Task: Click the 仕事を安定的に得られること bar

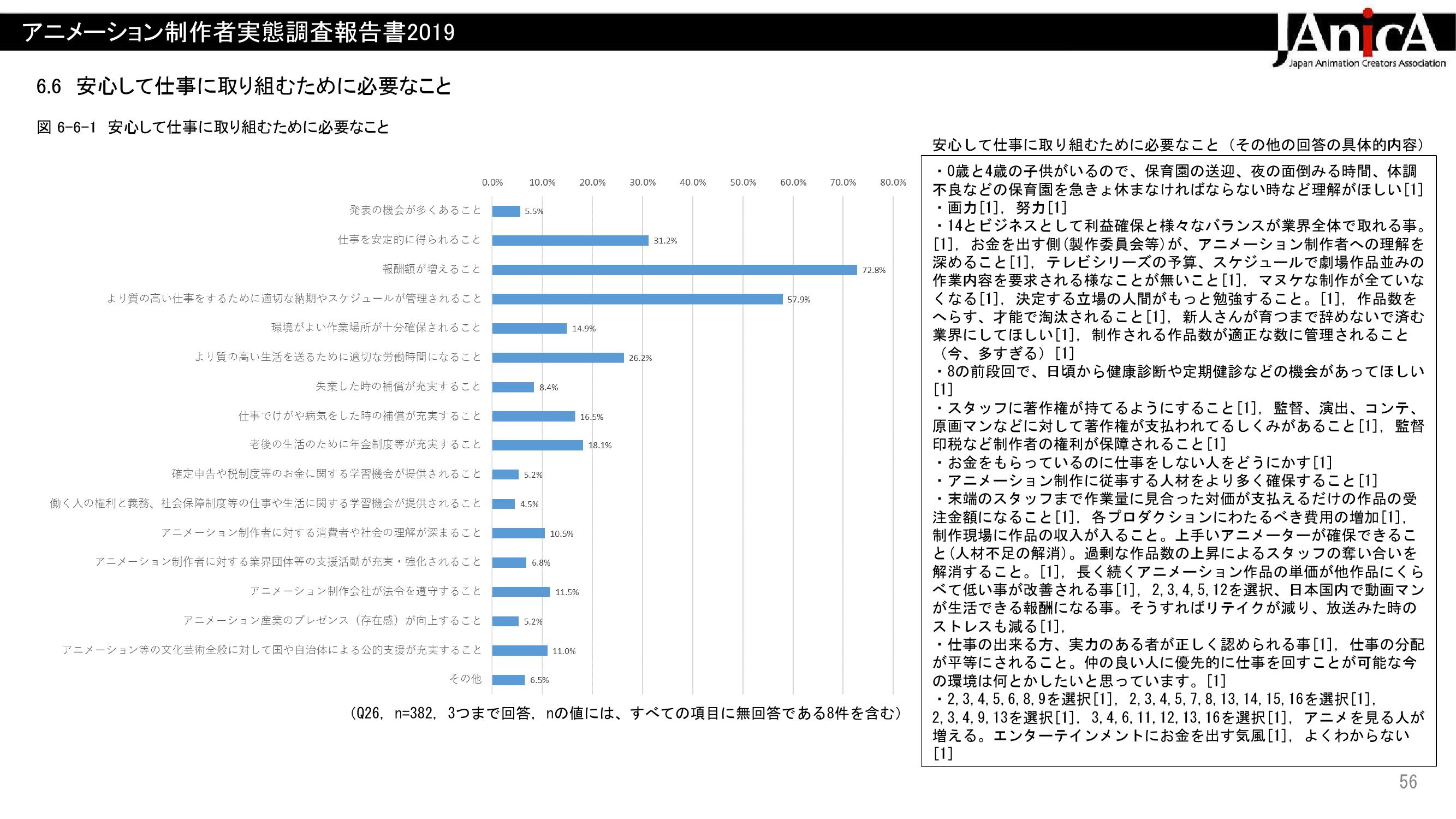Action: [x=570, y=240]
